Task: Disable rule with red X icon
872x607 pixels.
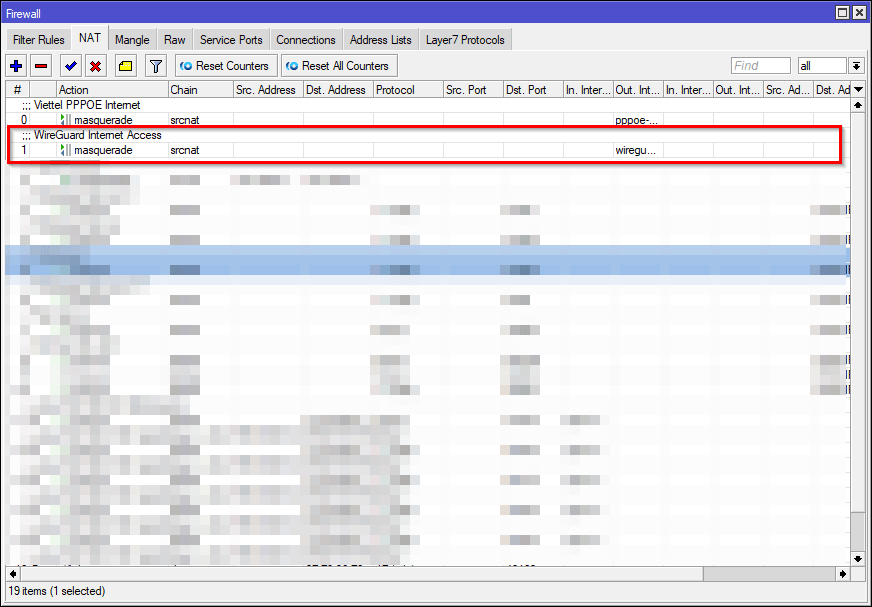Action: coord(95,66)
